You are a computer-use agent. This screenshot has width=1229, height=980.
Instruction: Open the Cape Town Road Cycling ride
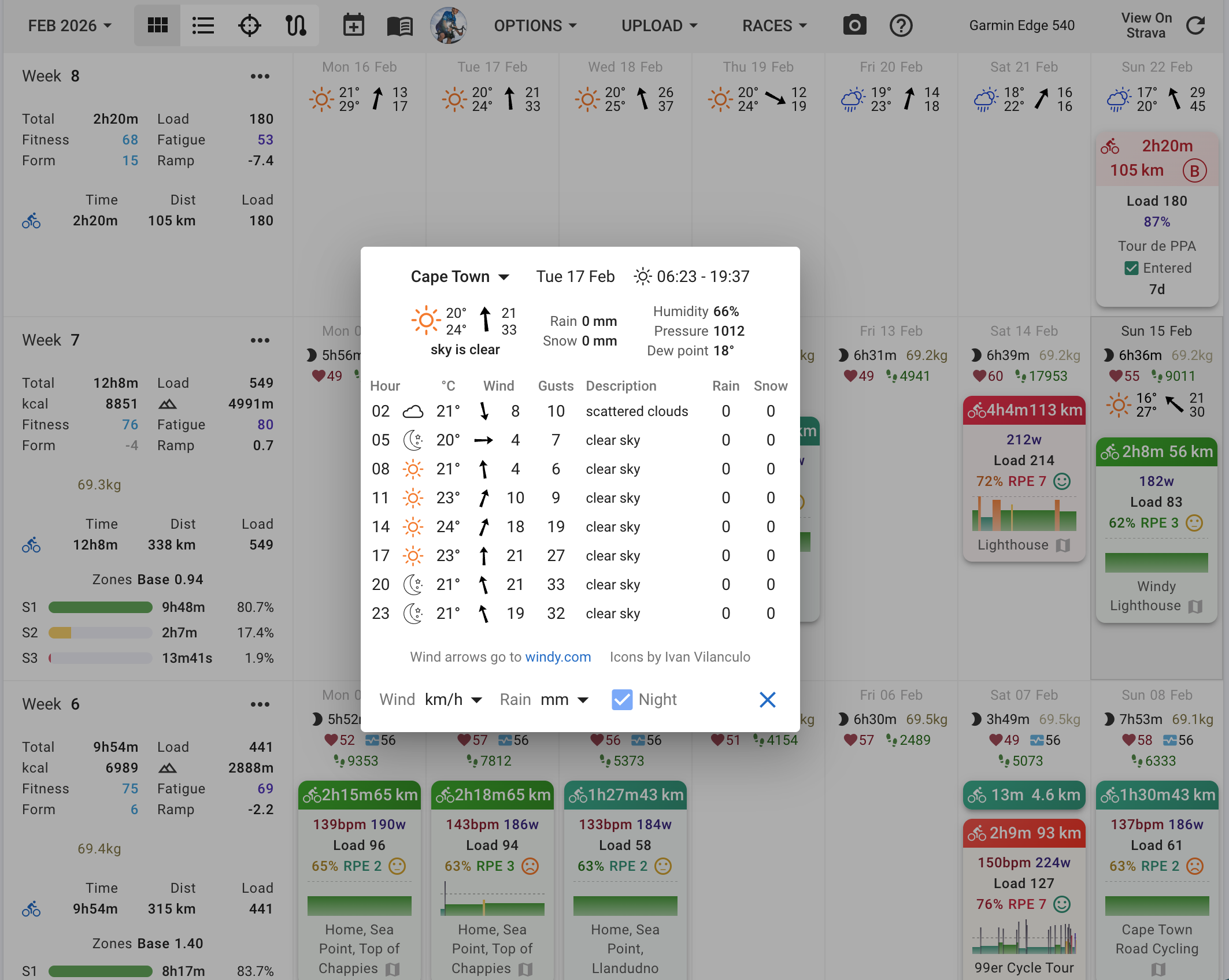1157,881
